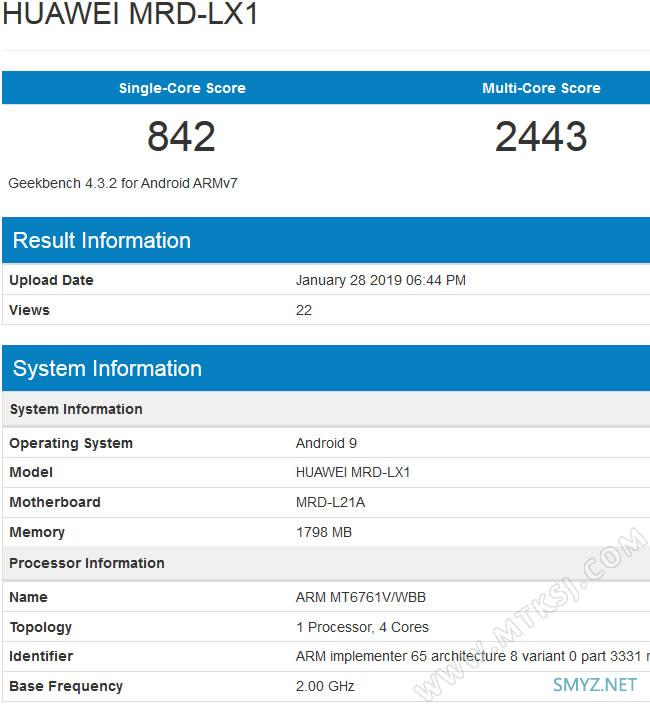Click the ARM implementer 65 identifier value
The width and height of the screenshot is (650, 704).
473,656
